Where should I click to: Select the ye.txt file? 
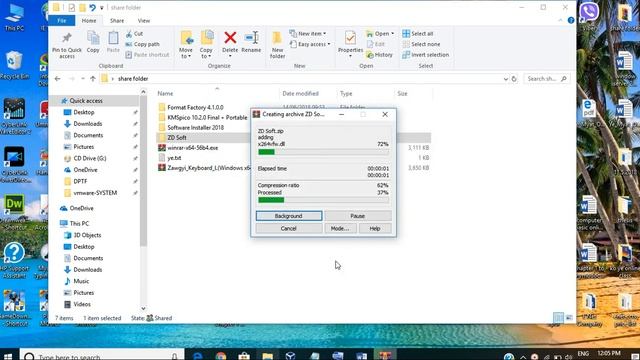coord(174,158)
